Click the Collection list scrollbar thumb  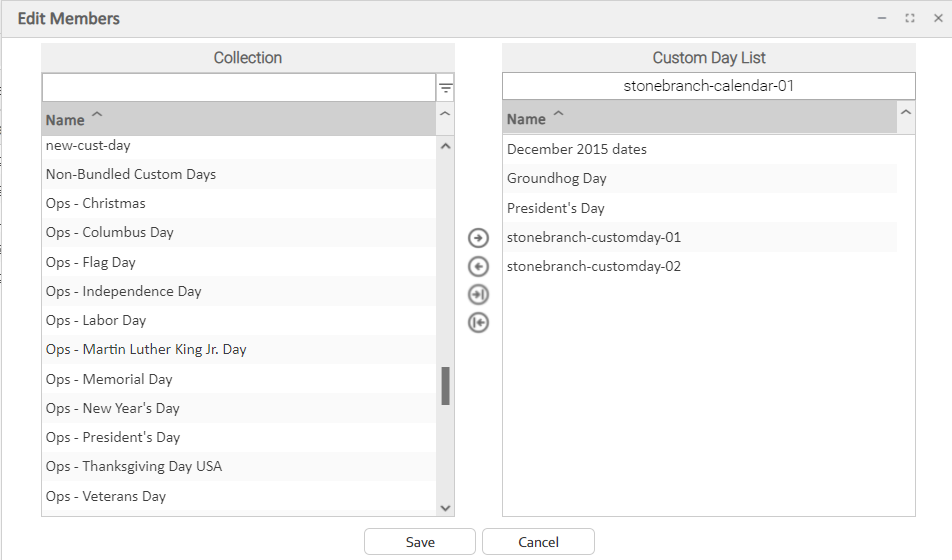pos(446,386)
